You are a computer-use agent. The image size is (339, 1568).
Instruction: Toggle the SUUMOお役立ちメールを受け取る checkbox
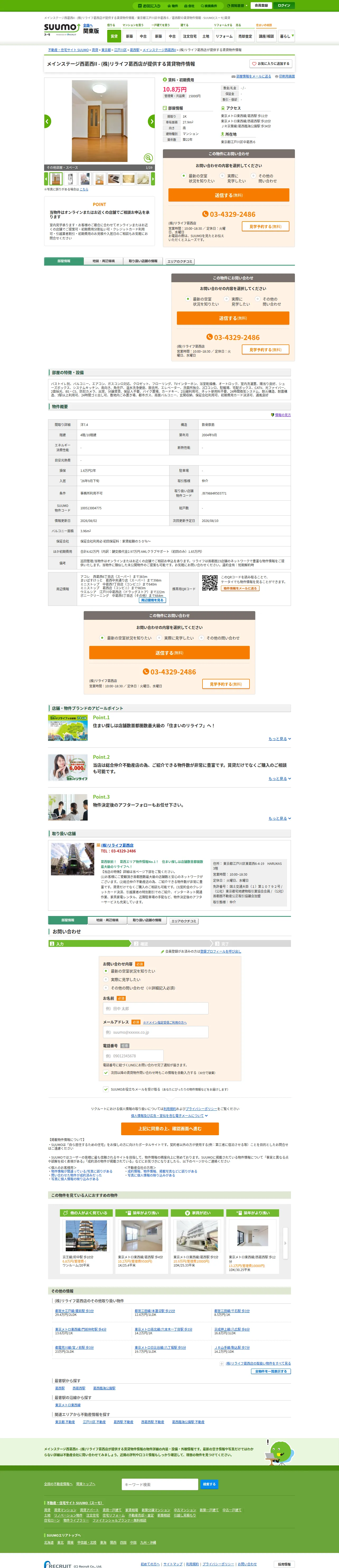pyautogui.click(x=106, y=1090)
